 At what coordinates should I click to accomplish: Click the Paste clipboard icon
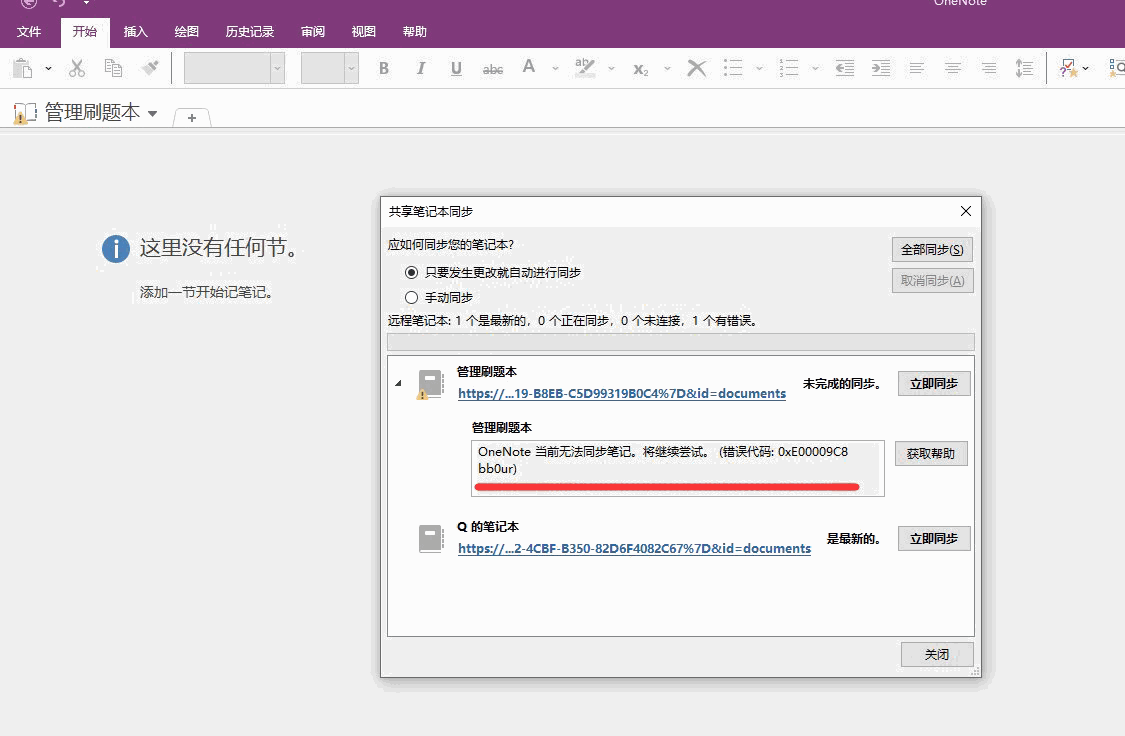[x=23, y=68]
